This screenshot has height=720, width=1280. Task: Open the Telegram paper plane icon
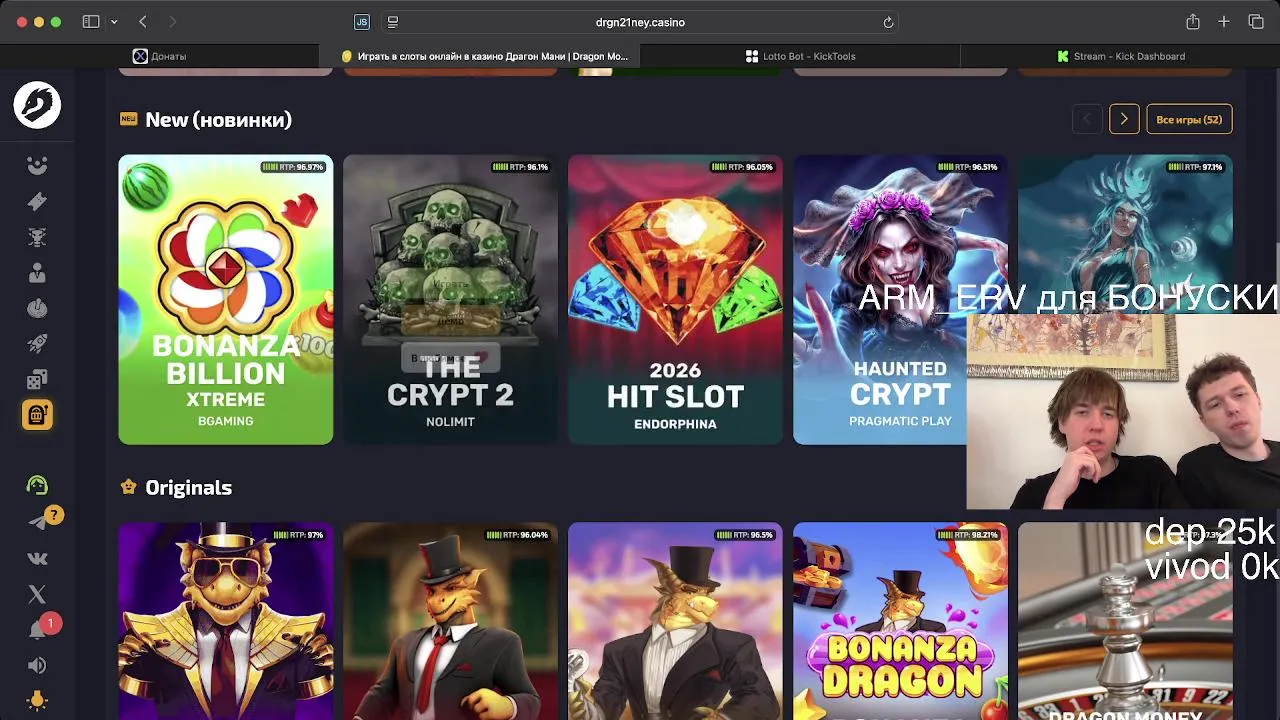(38, 522)
